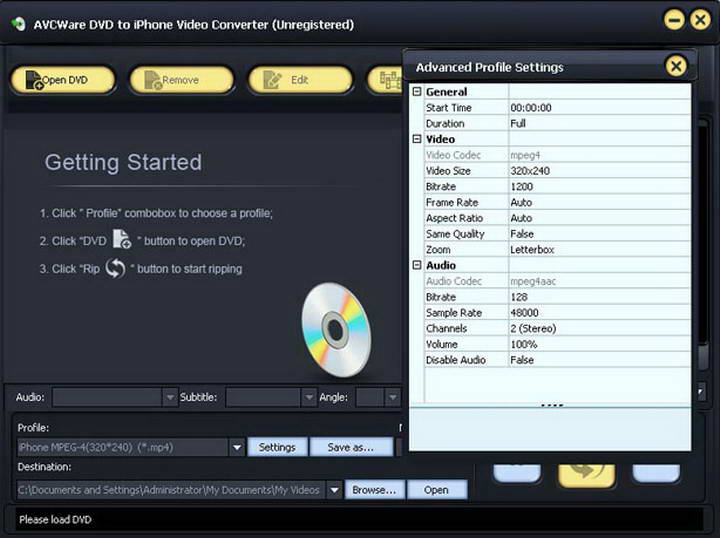Click the profile Settings button

[x=277, y=447]
